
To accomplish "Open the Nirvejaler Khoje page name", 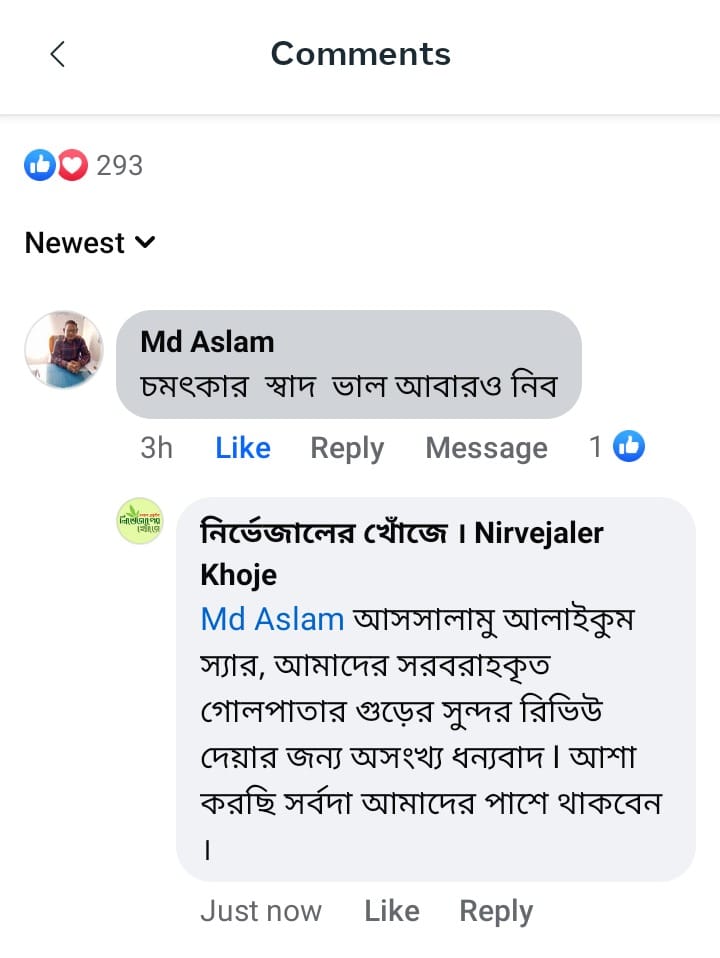I will pos(402,553).
